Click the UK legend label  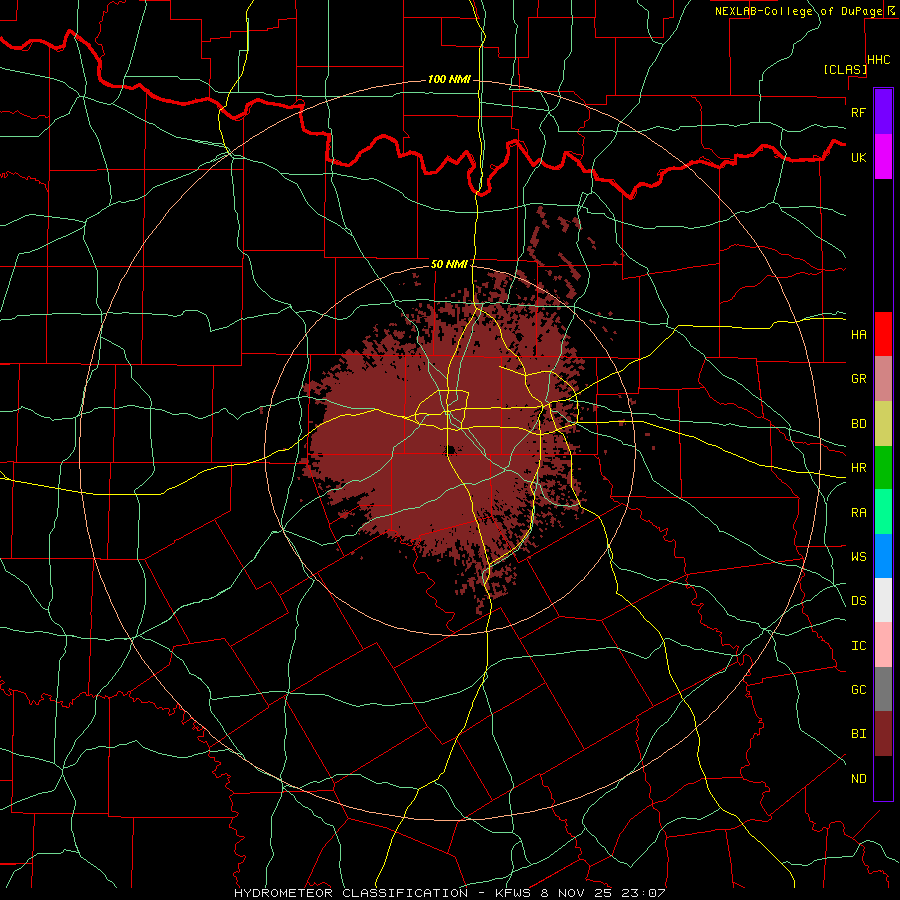[859, 157]
